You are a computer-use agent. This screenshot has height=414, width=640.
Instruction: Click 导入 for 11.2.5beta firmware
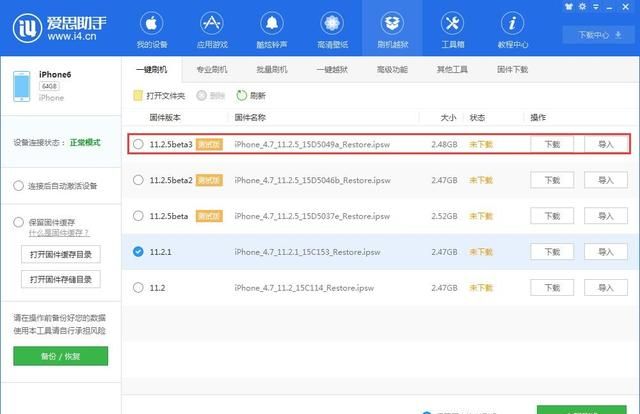[606, 216]
